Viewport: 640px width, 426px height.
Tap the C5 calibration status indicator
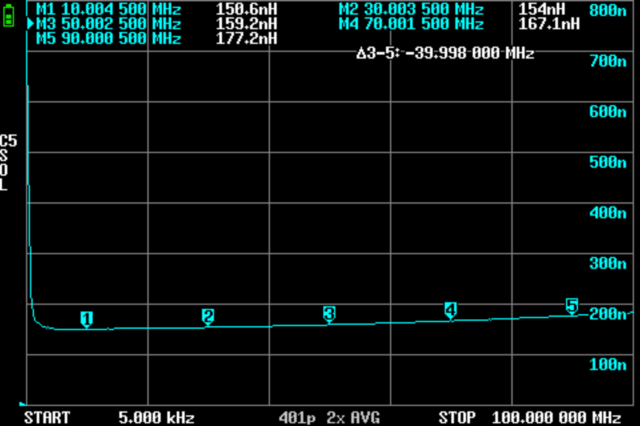(9, 141)
